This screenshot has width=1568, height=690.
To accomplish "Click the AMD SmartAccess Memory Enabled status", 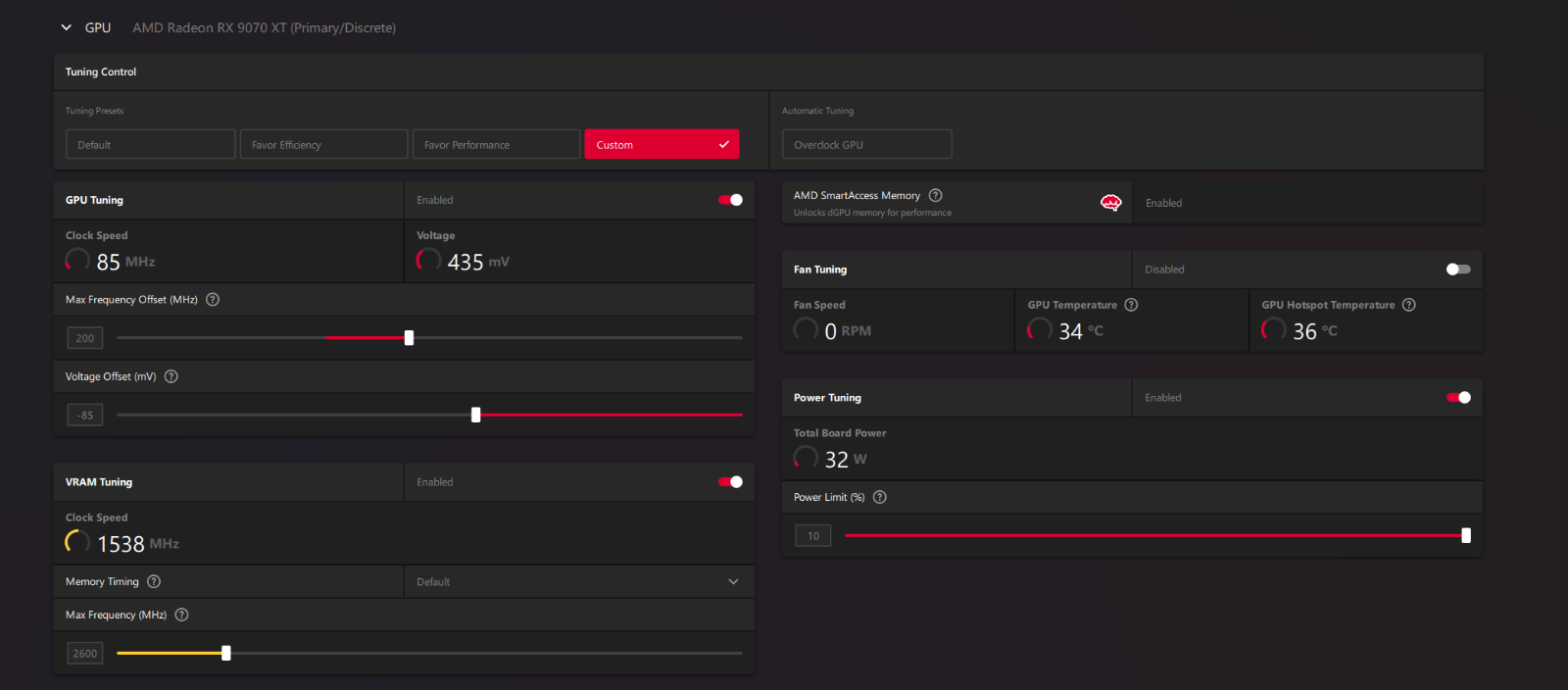I will tap(1164, 203).
